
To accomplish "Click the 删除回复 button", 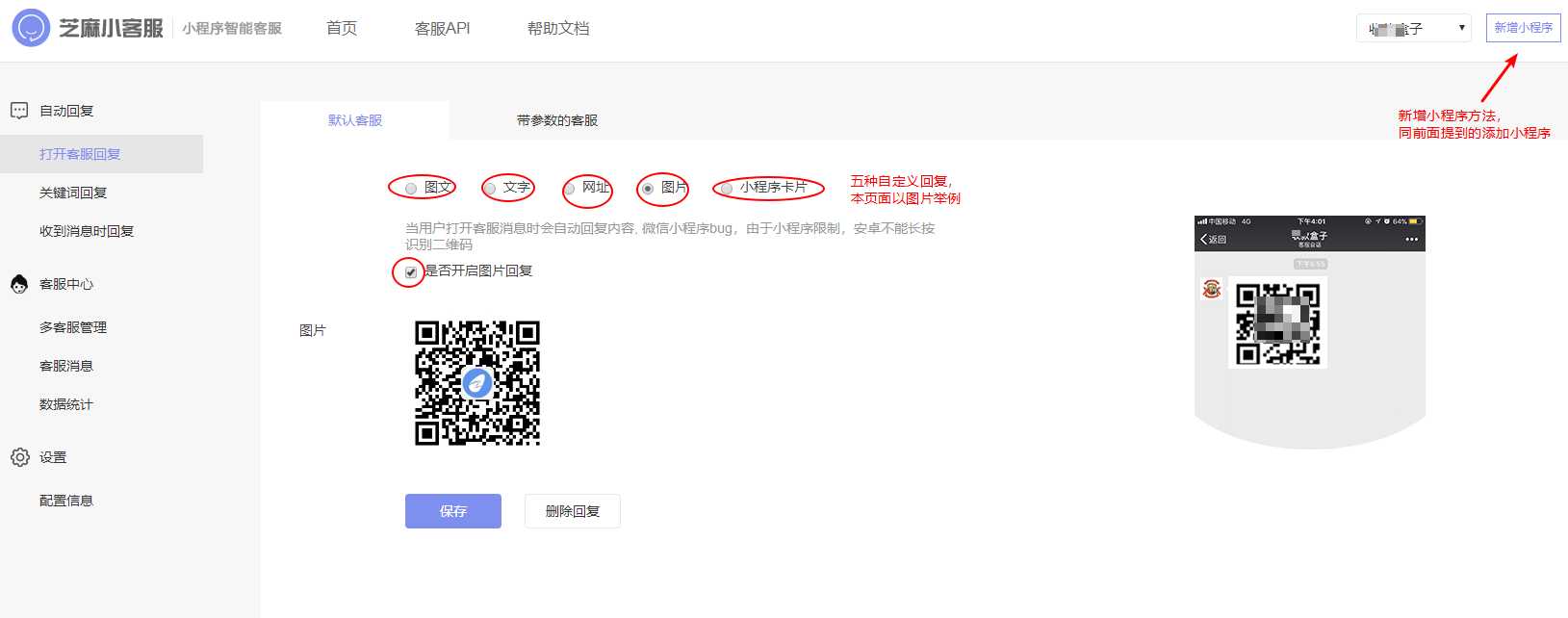I will (573, 511).
